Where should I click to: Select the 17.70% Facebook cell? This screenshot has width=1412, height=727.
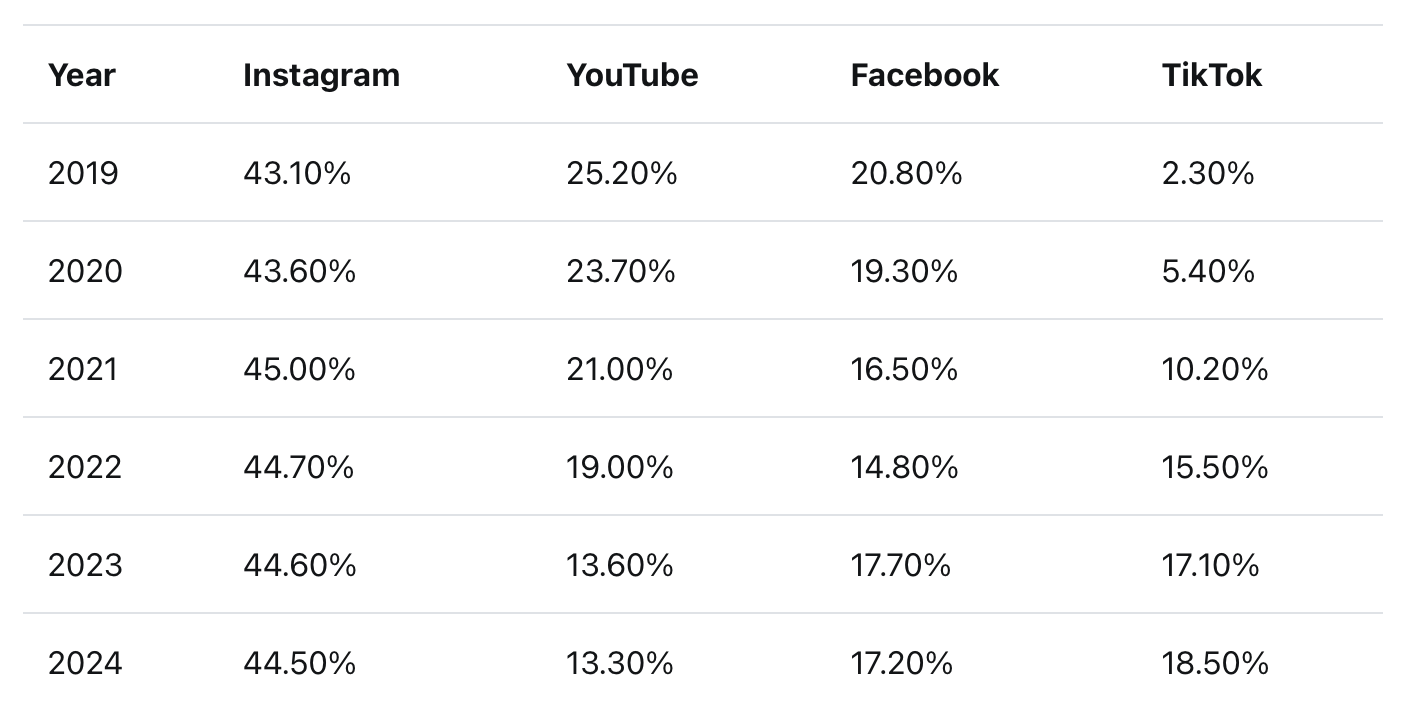[900, 565]
